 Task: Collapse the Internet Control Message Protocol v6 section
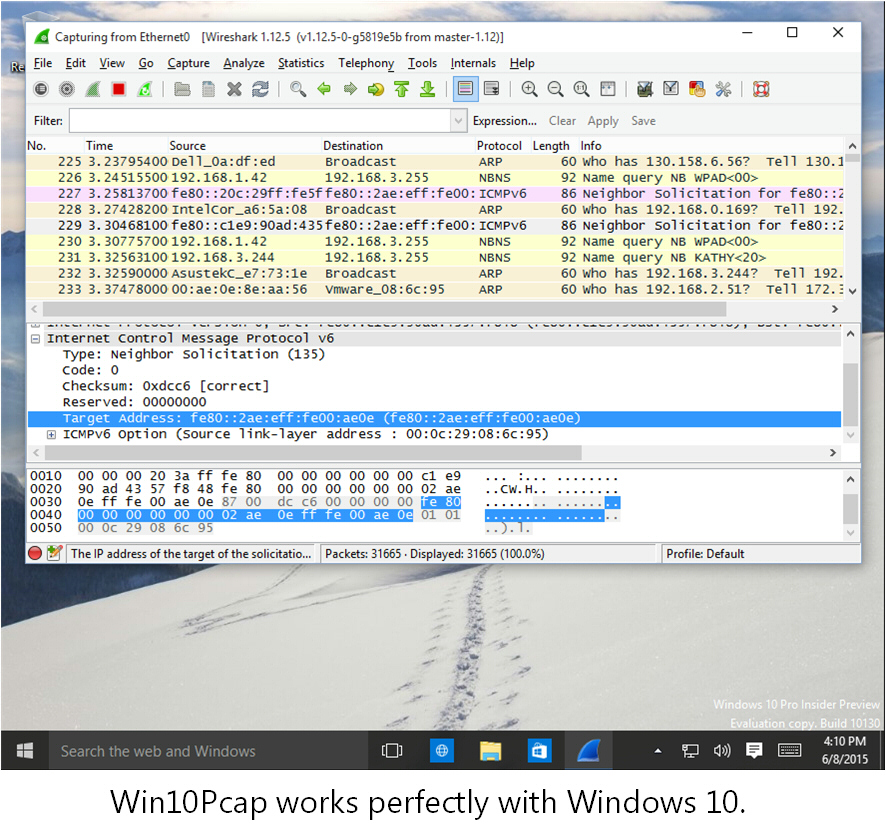pos(35,338)
